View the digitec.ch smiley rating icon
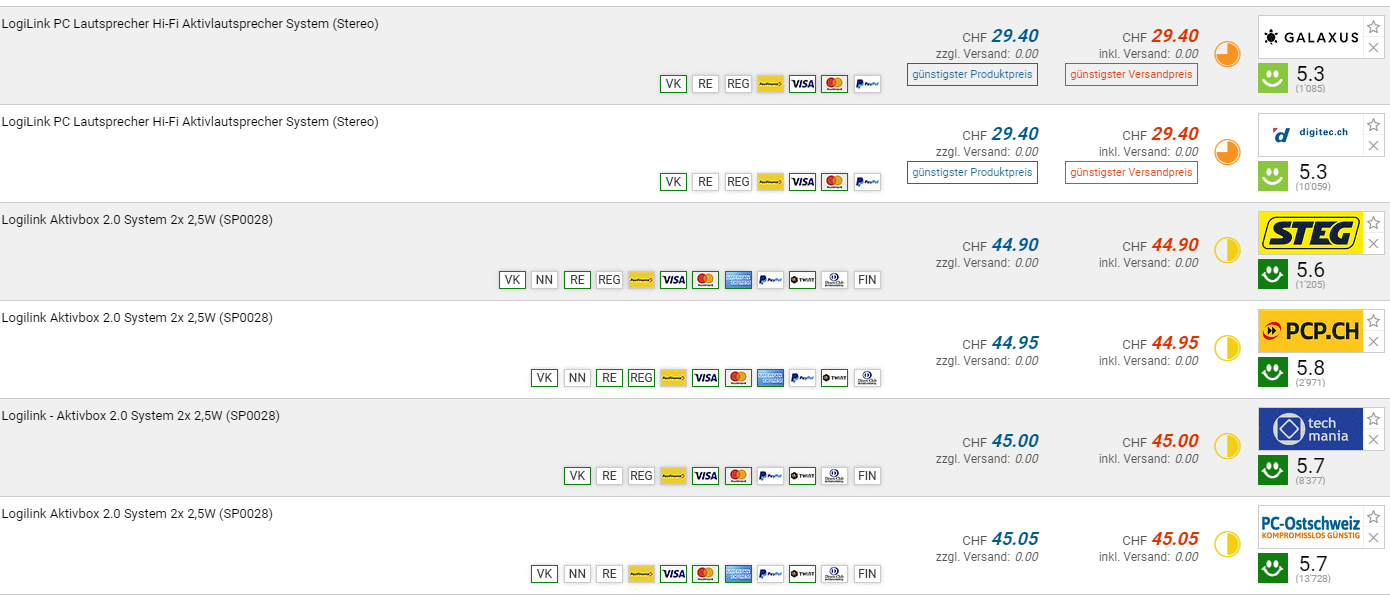1390x595 pixels. [1273, 175]
